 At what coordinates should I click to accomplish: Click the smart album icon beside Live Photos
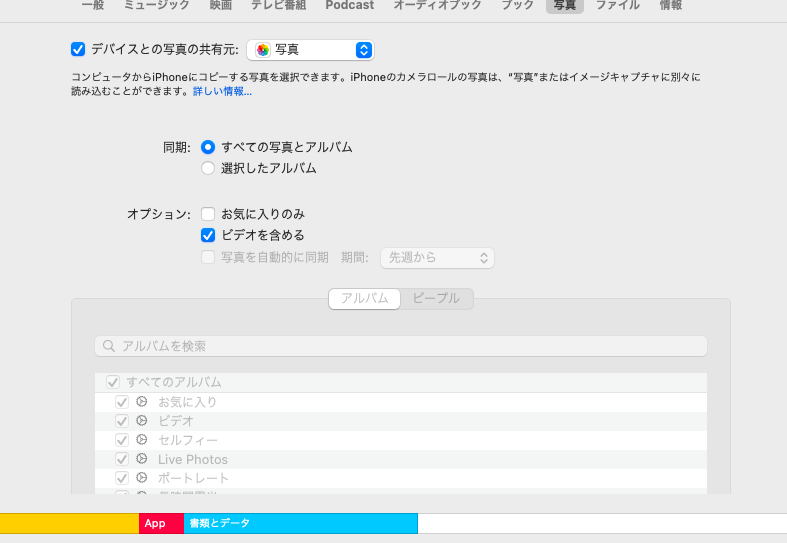142,459
